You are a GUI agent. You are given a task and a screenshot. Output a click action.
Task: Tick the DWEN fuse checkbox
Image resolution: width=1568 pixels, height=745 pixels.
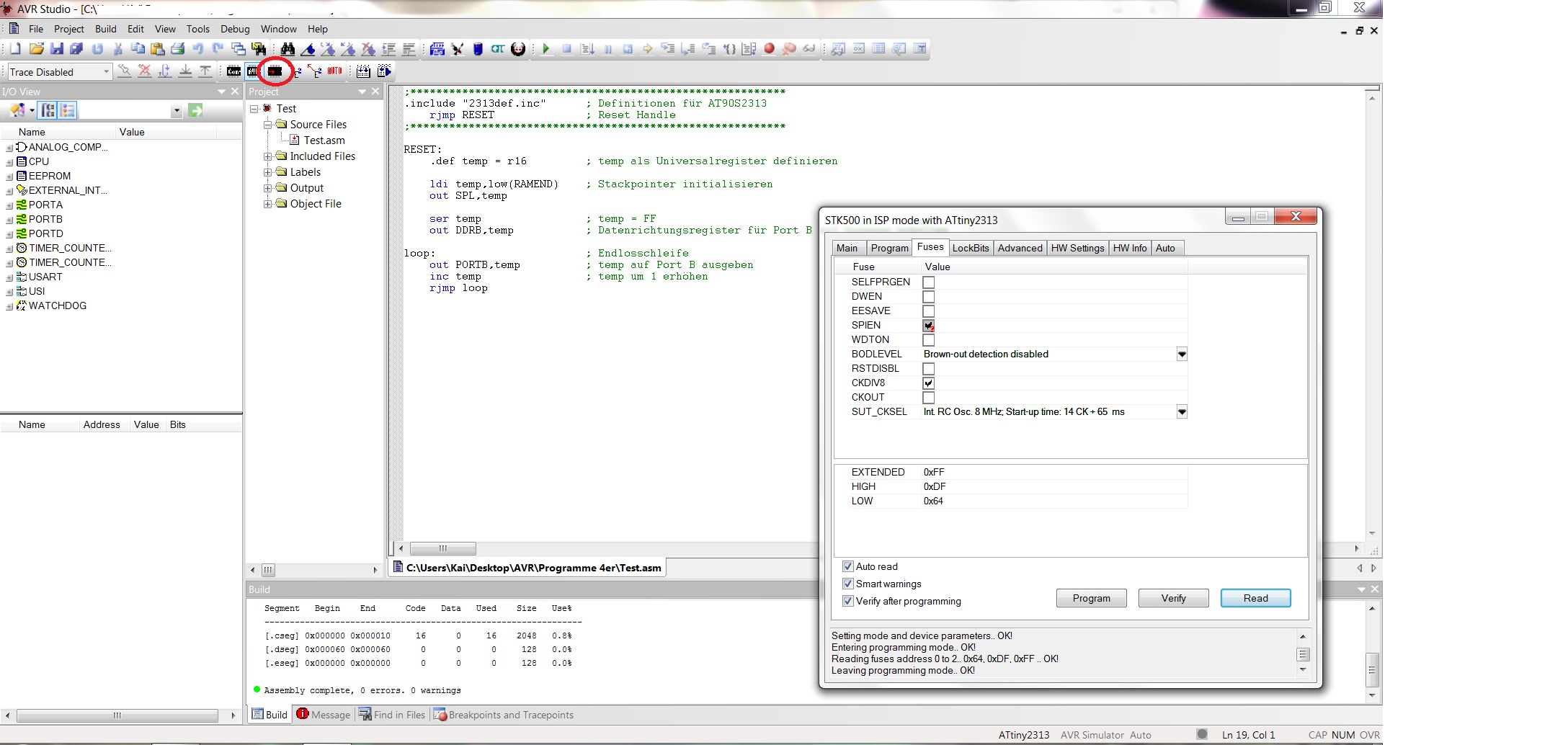928,297
